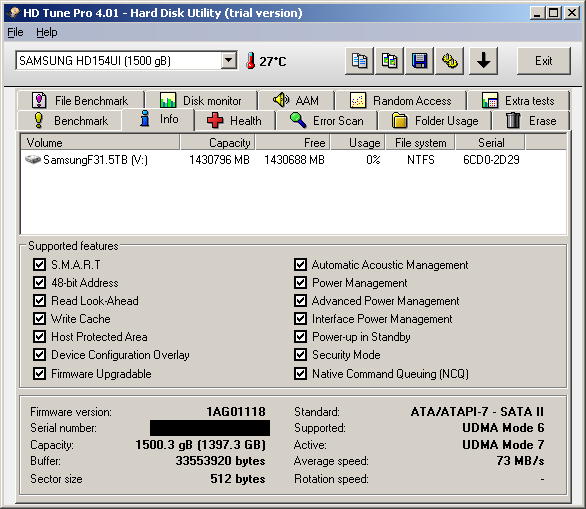This screenshot has width=586, height=509.
Task: Click the Serial column header
Action: coord(490,143)
